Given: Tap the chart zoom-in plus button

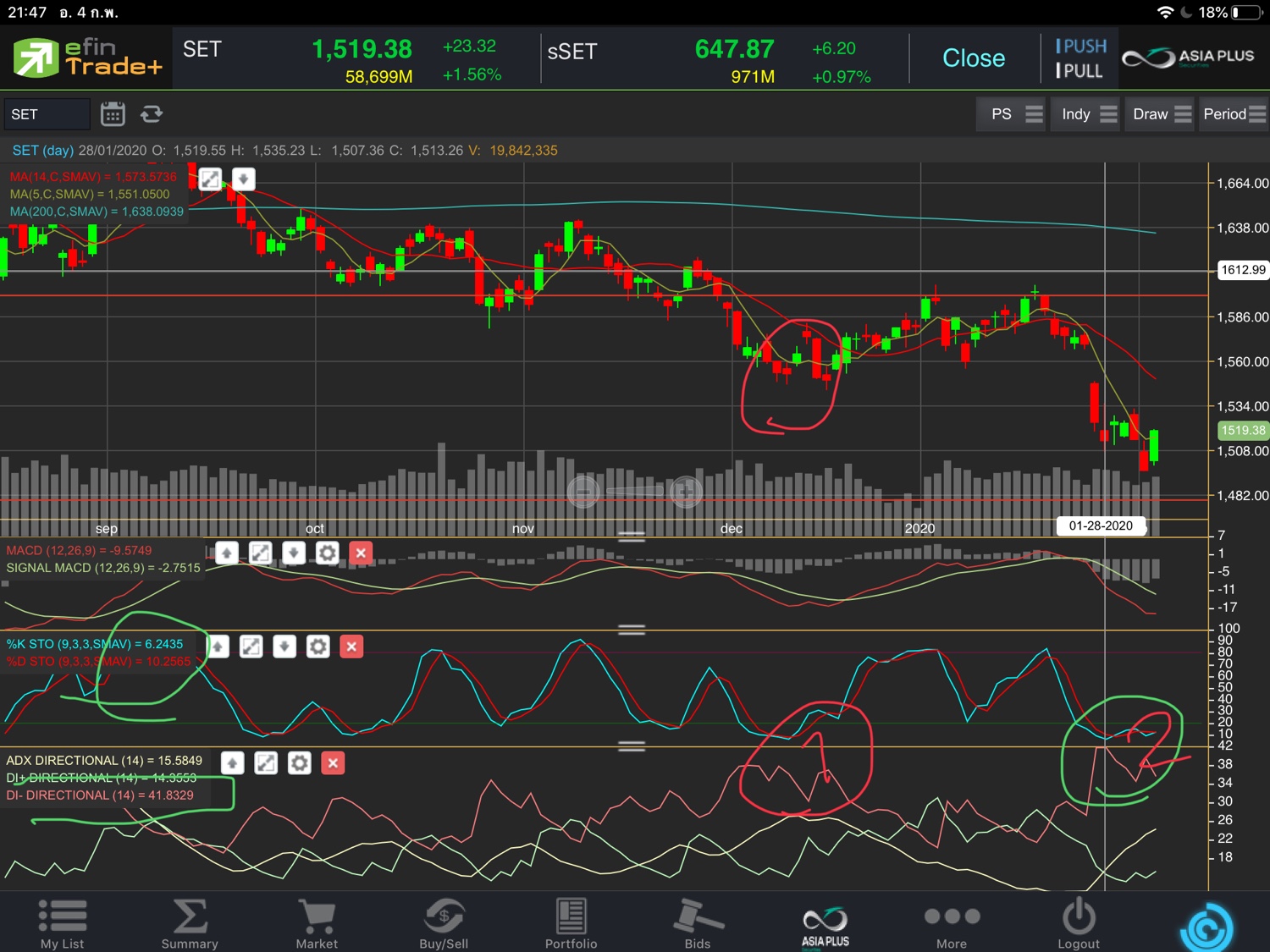Looking at the screenshot, I should (x=686, y=491).
